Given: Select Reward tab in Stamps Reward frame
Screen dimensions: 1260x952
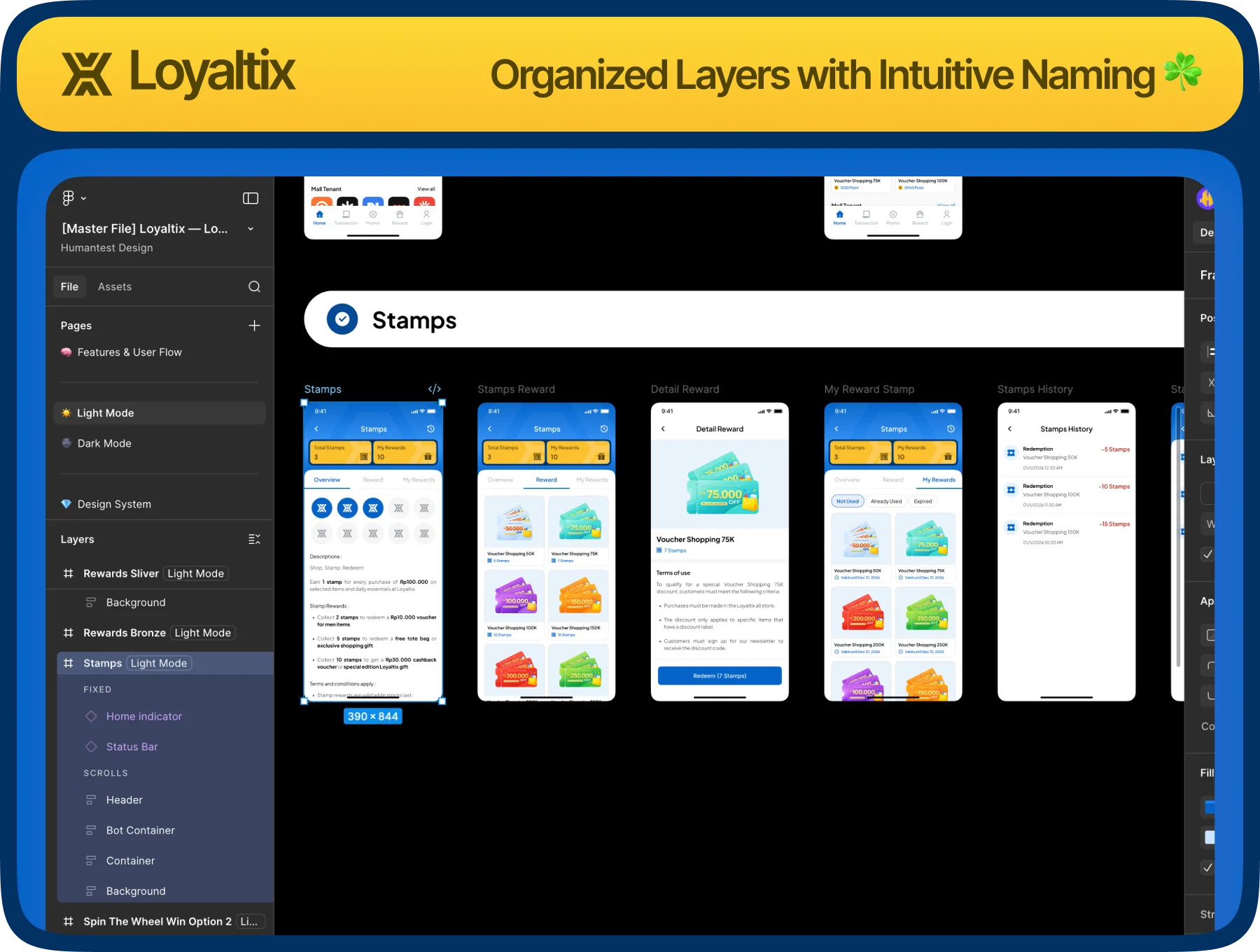Looking at the screenshot, I should [547, 480].
